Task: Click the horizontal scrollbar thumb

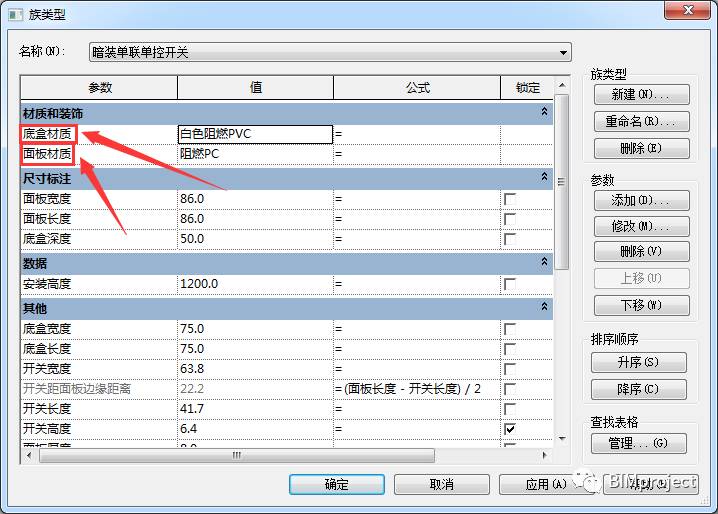Action: click(x=237, y=455)
